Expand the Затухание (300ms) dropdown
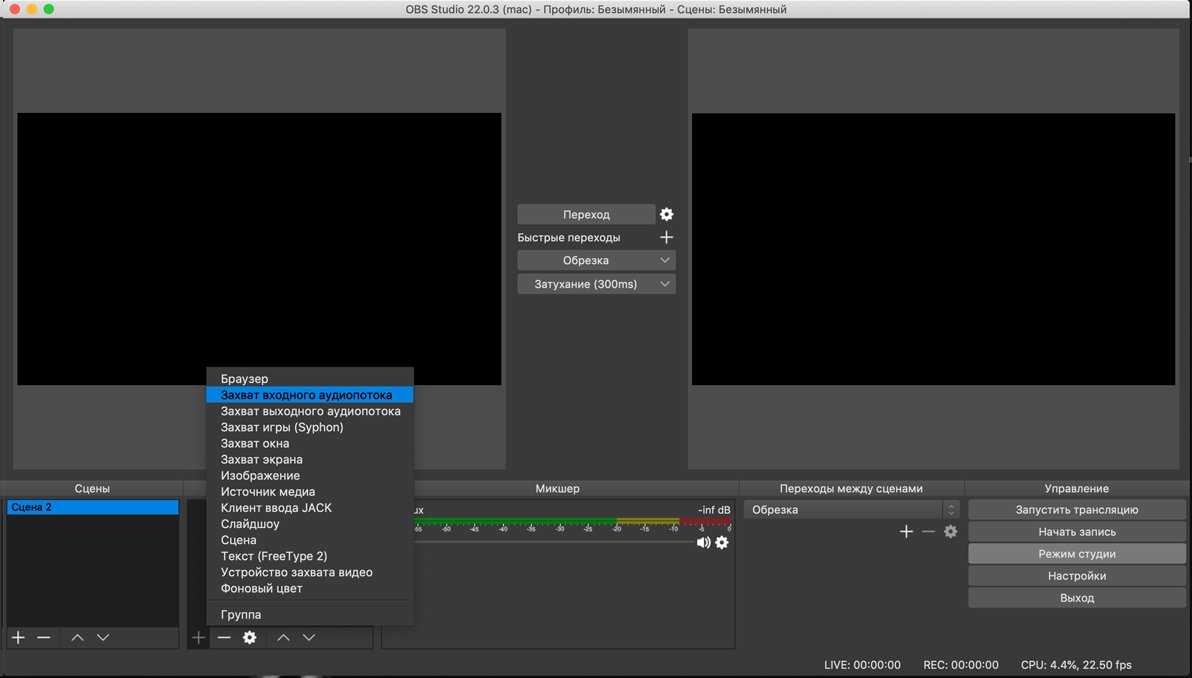The image size is (1192, 678). coord(596,284)
